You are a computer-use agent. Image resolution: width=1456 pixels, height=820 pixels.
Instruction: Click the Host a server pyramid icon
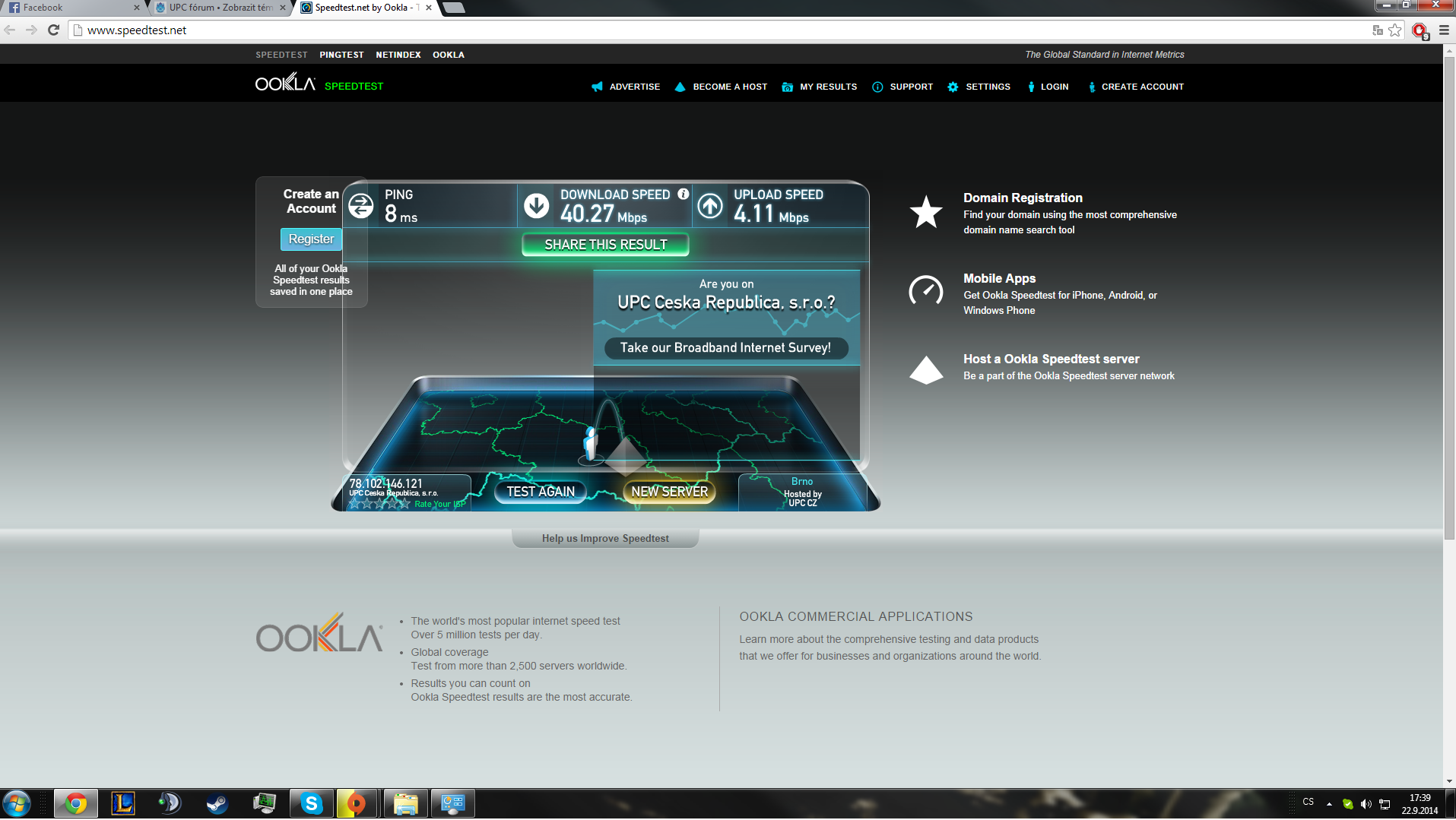pyautogui.click(x=926, y=370)
